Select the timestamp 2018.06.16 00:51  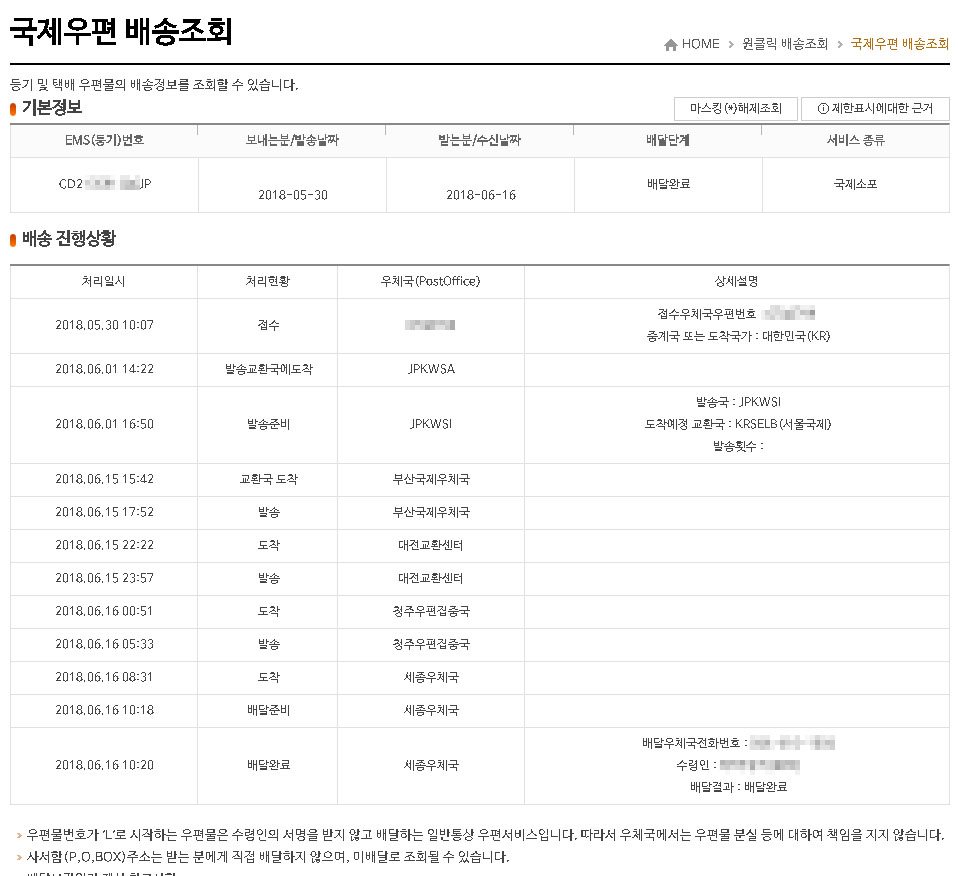click(104, 611)
